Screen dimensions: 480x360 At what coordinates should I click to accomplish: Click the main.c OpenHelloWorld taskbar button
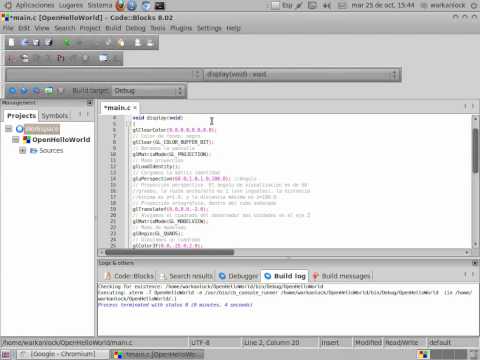click(x=157, y=355)
